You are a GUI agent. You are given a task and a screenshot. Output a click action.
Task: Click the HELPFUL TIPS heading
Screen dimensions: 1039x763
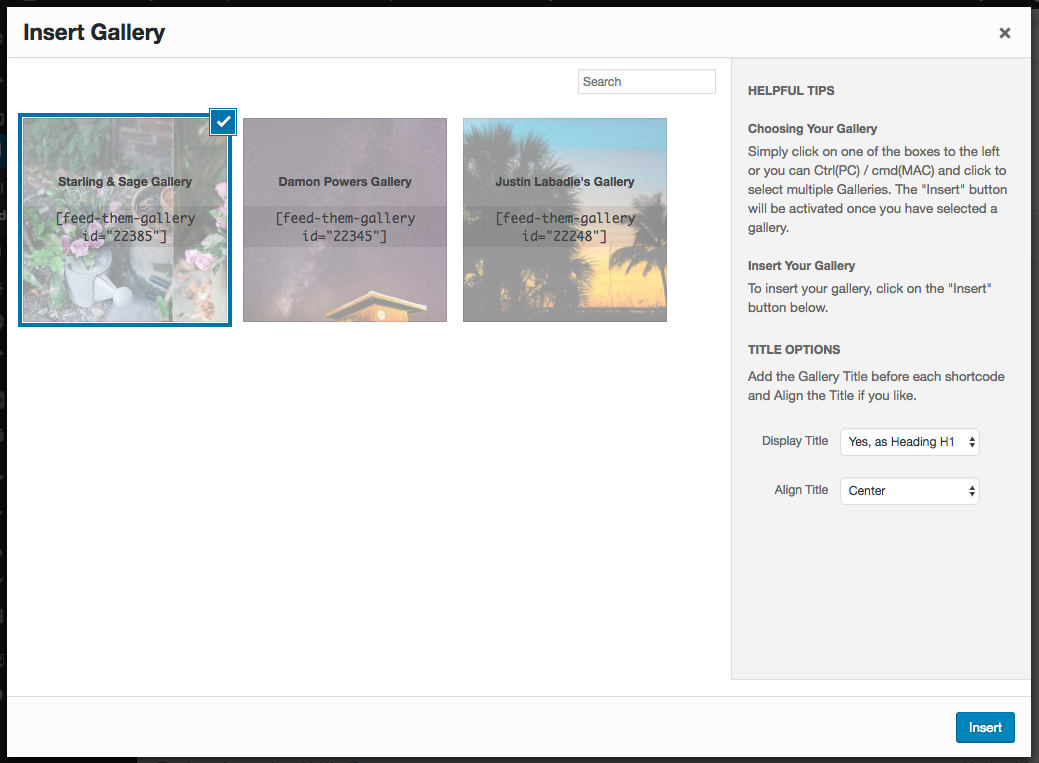pyautogui.click(x=791, y=91)
